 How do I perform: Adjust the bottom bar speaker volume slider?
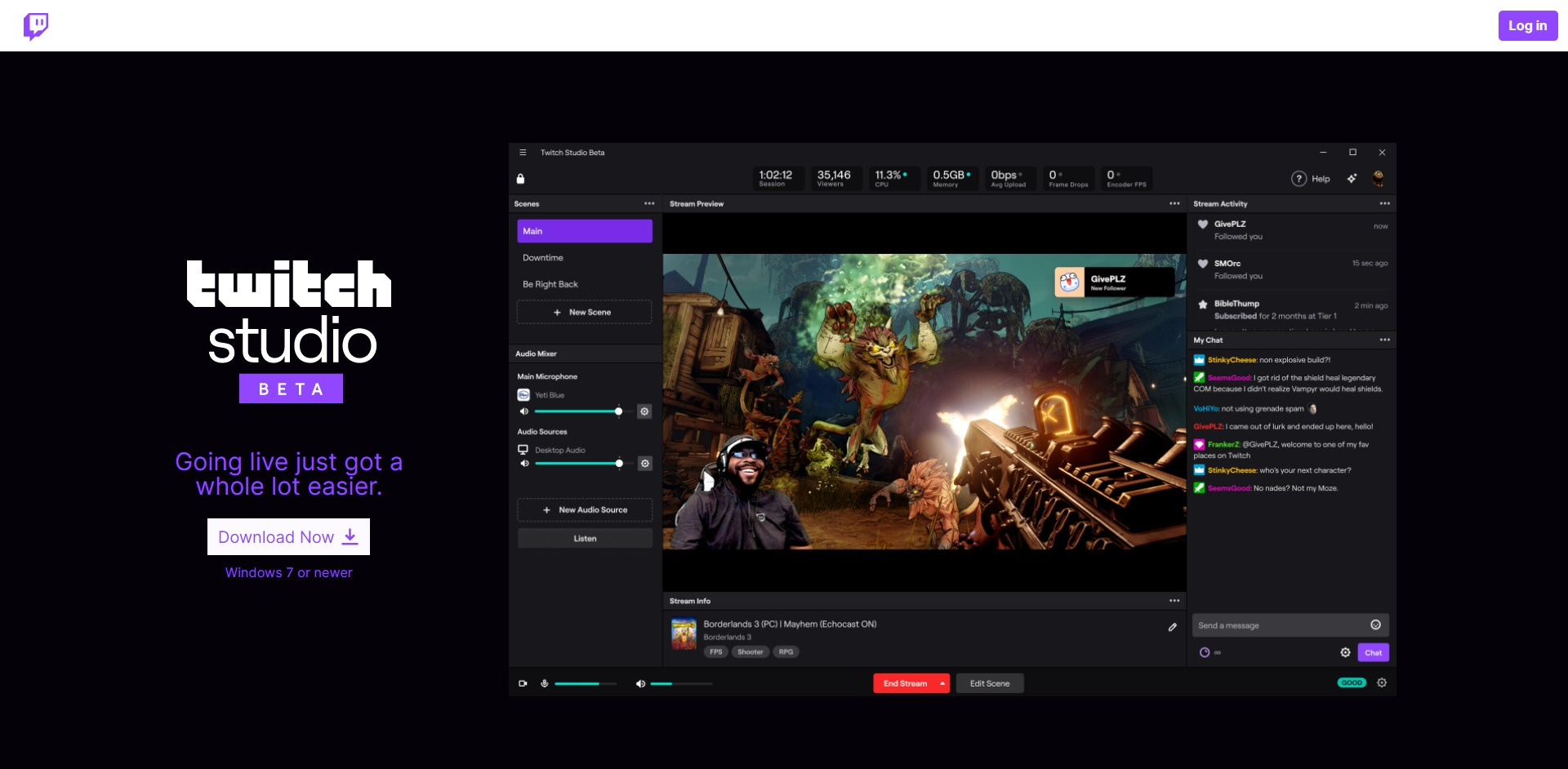click(x=681, y=683)
